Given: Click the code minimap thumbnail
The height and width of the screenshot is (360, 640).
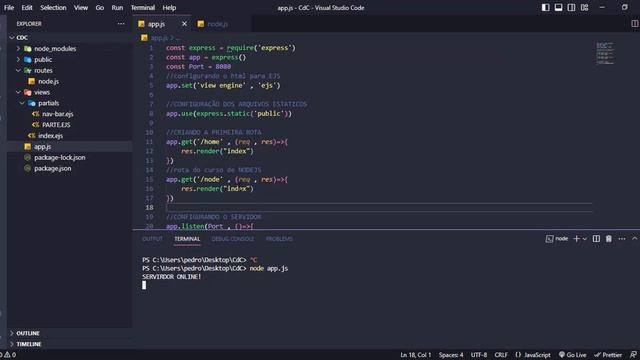Looking at the screenshot, I should [605, 53].
